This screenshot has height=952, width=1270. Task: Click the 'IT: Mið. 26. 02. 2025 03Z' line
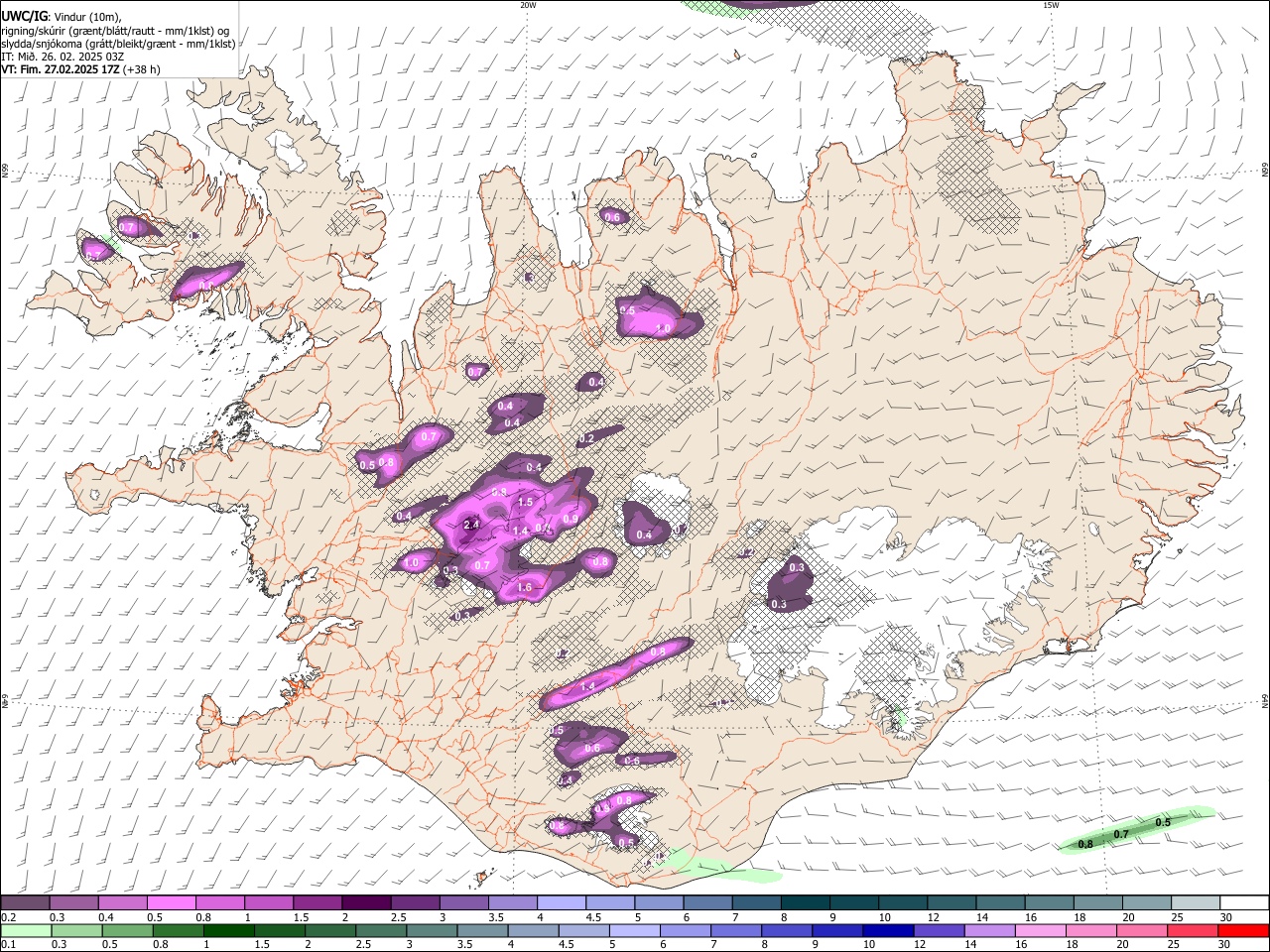[63, 57]
